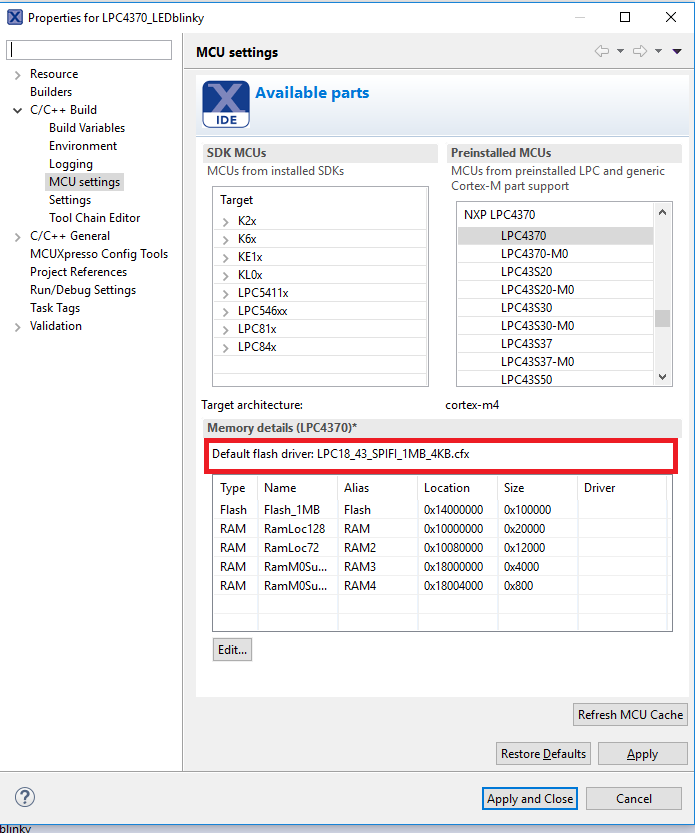This screenshot has height=833, width=695.
Task: Select LPC4370 in Preinstalled MCUs
Action: [x=555, y=235]
